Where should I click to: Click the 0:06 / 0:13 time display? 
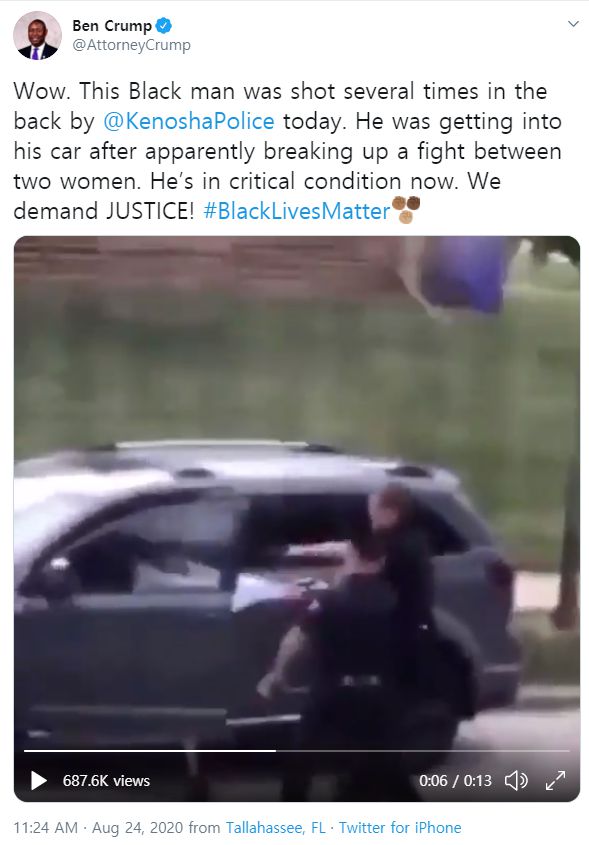coord(455,780)
